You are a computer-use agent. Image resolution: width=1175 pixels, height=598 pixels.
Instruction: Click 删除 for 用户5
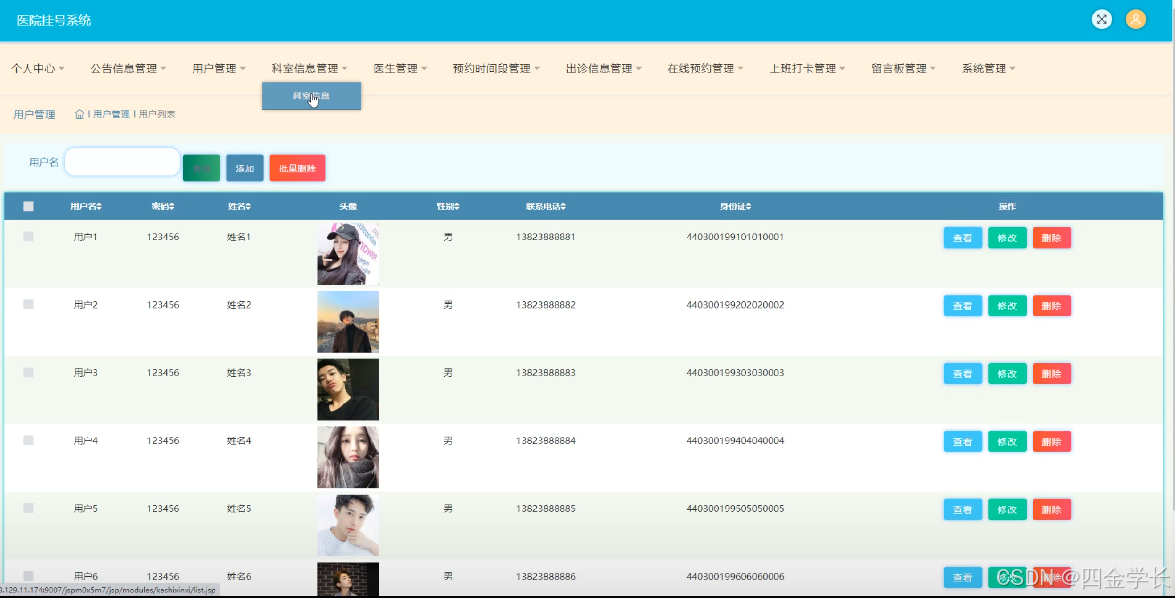click(1051, 510)
